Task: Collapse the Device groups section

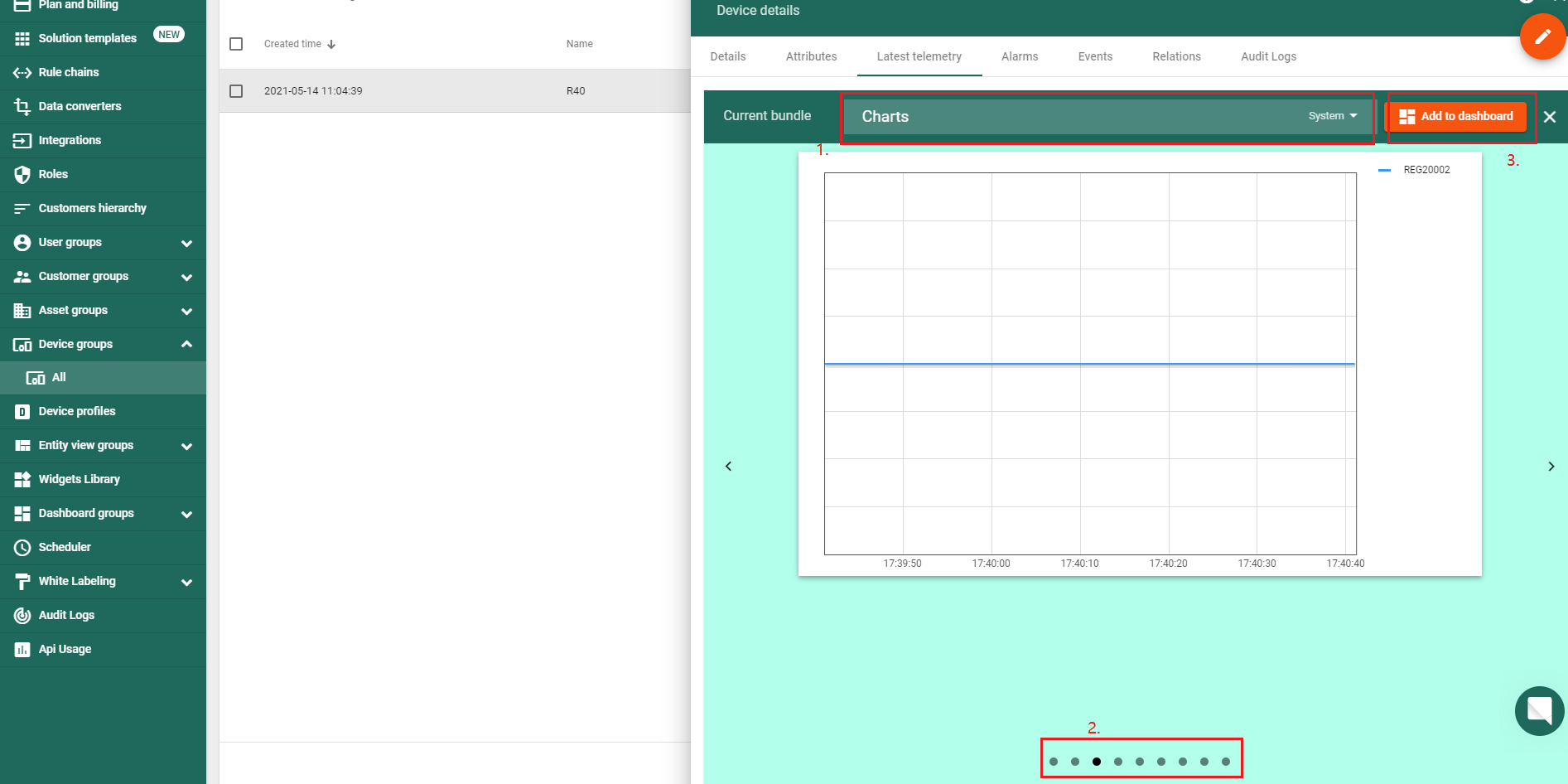Action: tap(186, 344)
